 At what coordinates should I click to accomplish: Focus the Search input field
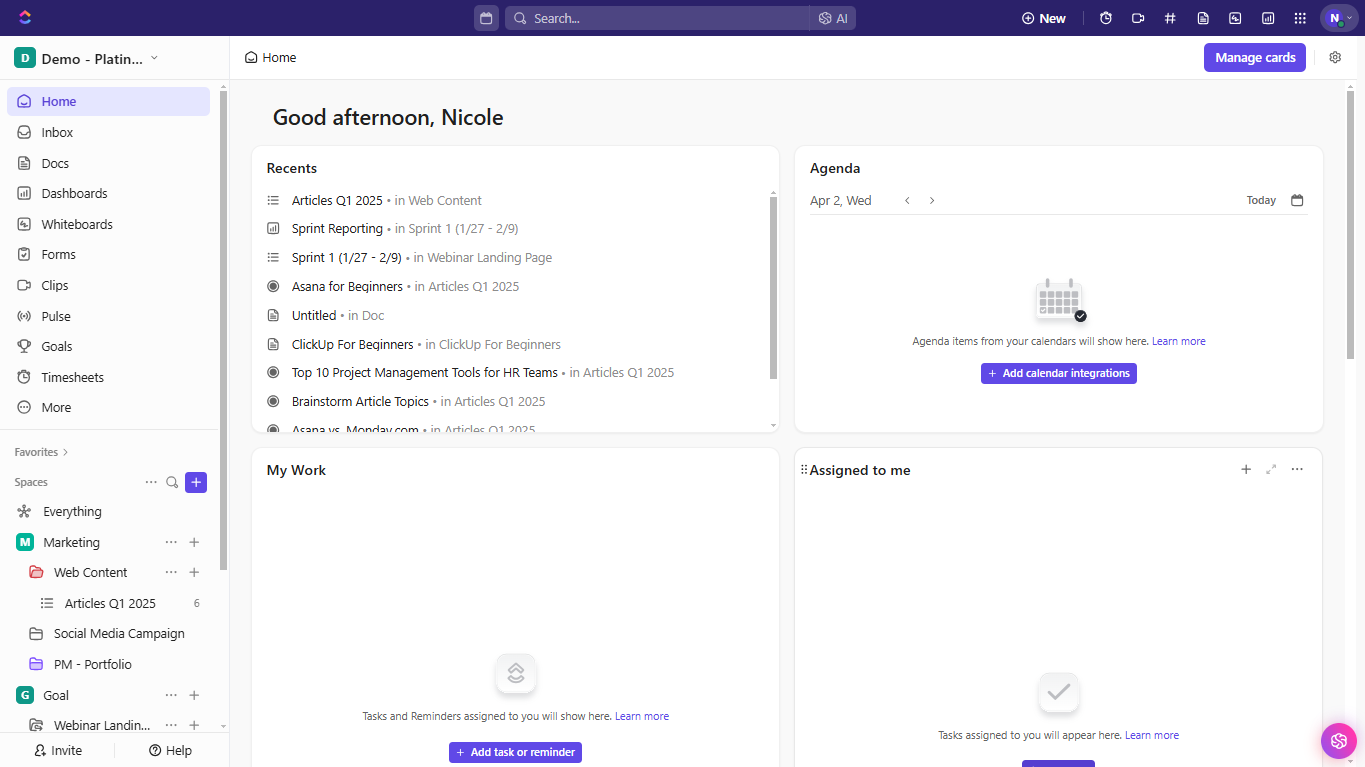coord(657,18)
